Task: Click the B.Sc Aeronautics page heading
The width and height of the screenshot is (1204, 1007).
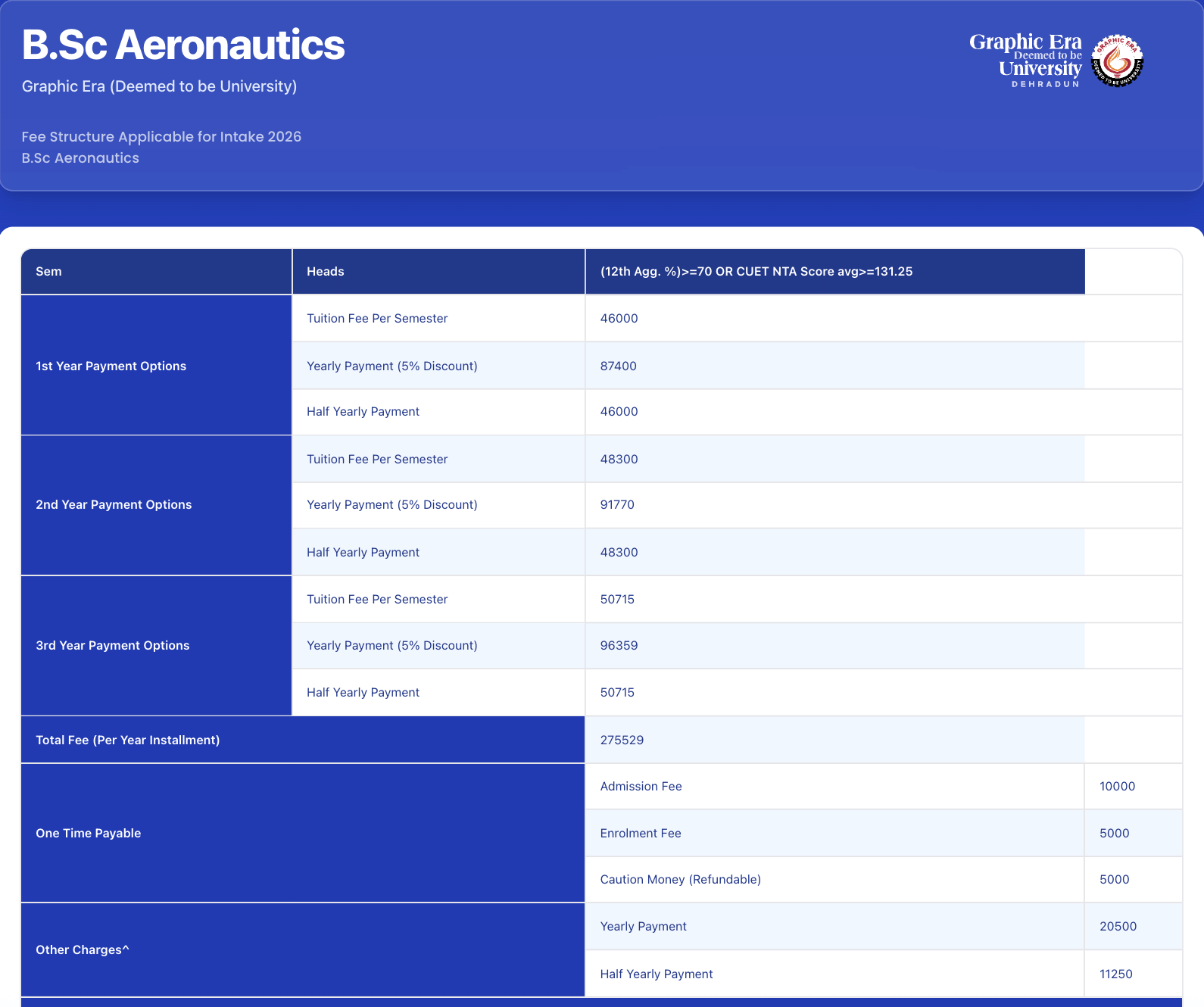Action: [183, 45]
